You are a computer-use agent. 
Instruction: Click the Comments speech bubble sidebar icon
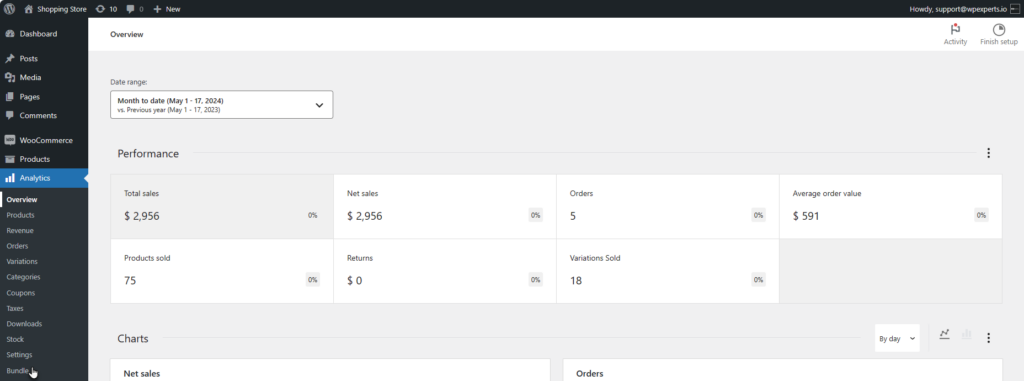[10, 116]
